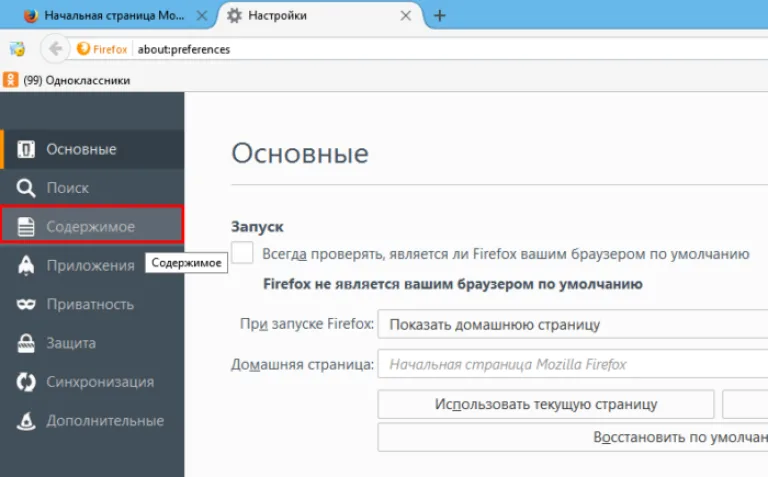Close the Настройки tab
The height and width of the screenshot is (477, 768).
point(406,16)
